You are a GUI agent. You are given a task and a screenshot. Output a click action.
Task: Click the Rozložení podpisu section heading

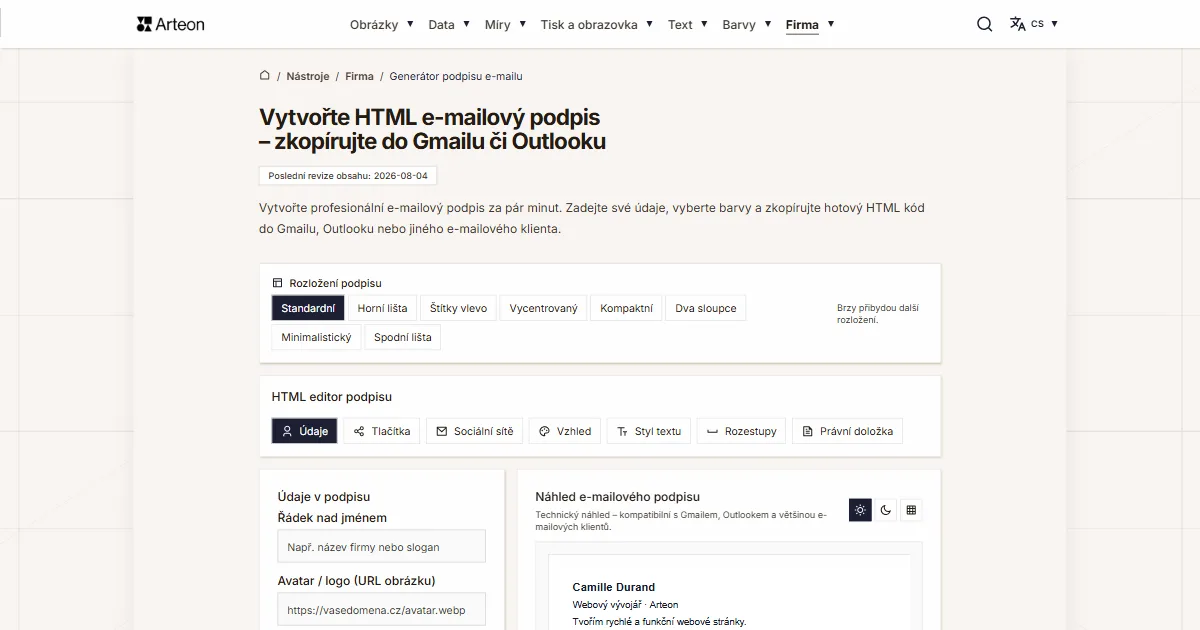335,283
